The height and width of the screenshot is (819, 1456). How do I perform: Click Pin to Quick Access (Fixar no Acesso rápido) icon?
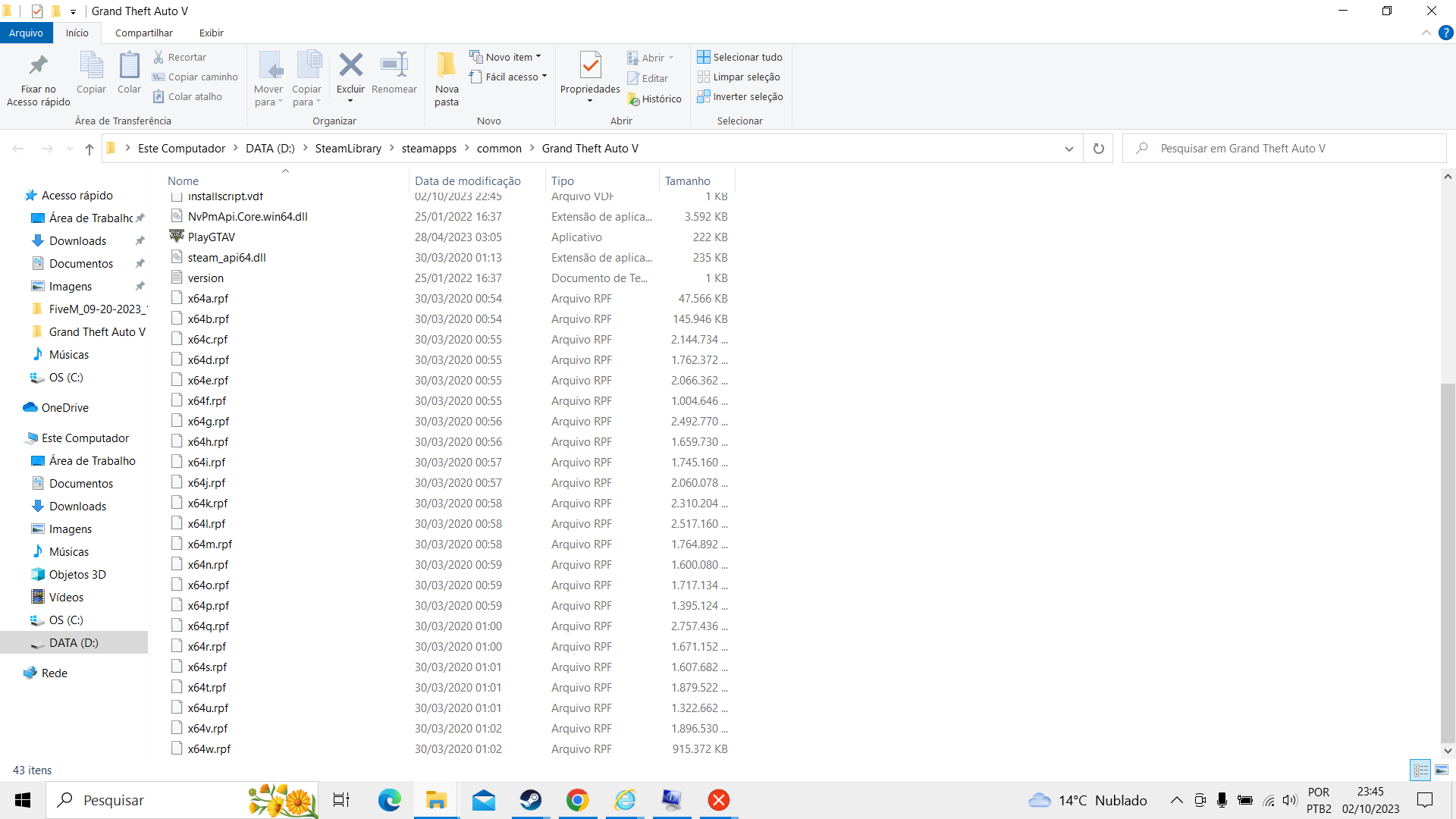(x=38, y=65)
